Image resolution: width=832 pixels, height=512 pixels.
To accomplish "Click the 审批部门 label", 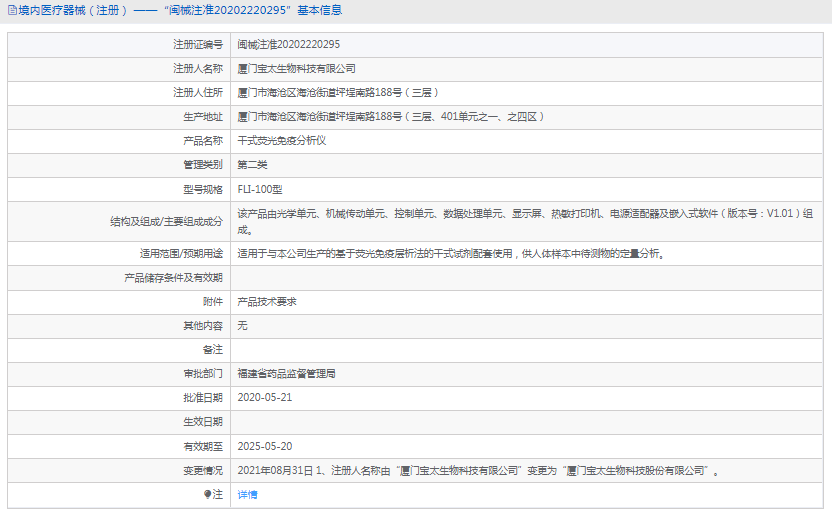I will [203, 374].
